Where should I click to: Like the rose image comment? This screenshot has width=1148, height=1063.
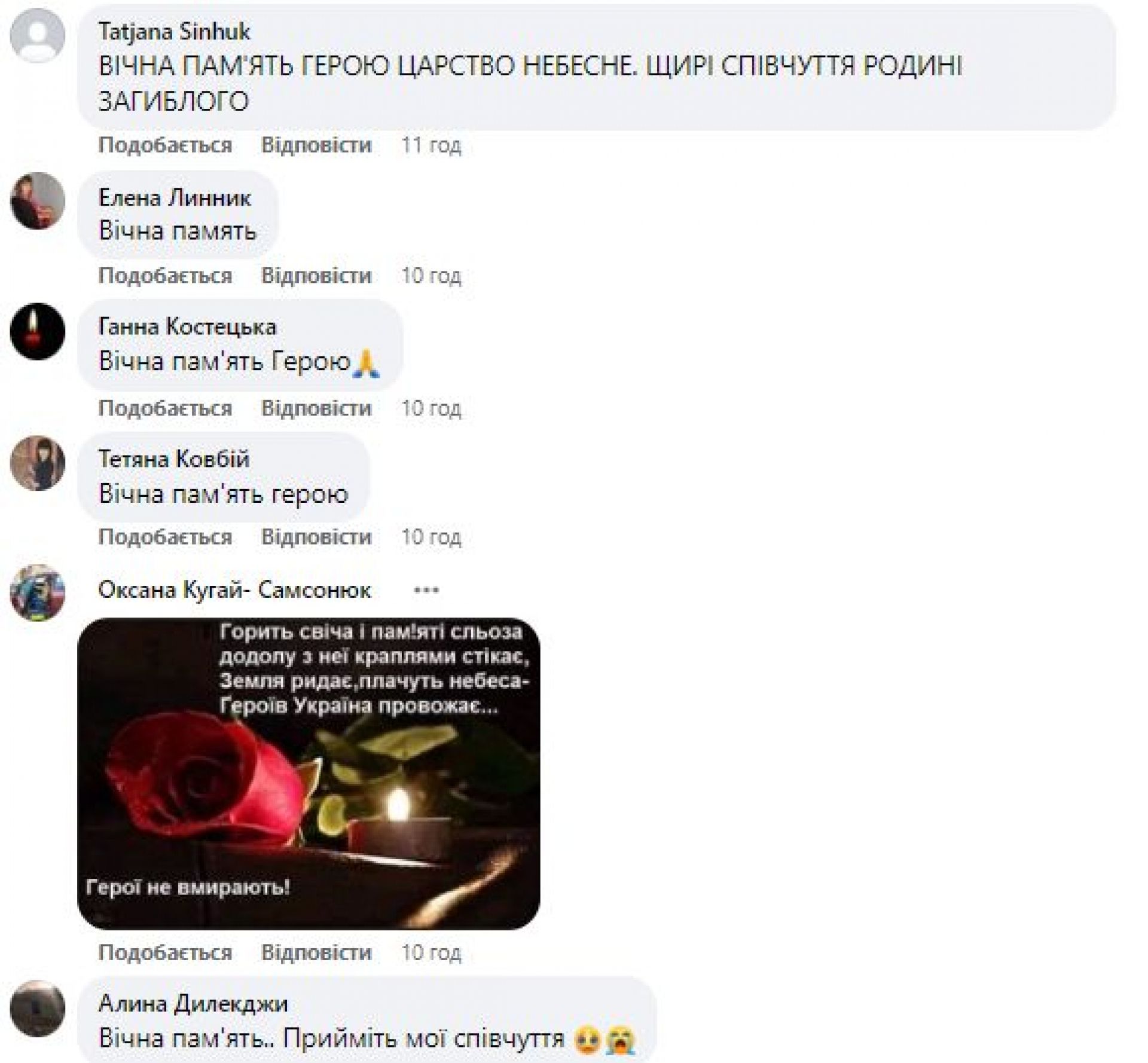[x=165, y=952]
